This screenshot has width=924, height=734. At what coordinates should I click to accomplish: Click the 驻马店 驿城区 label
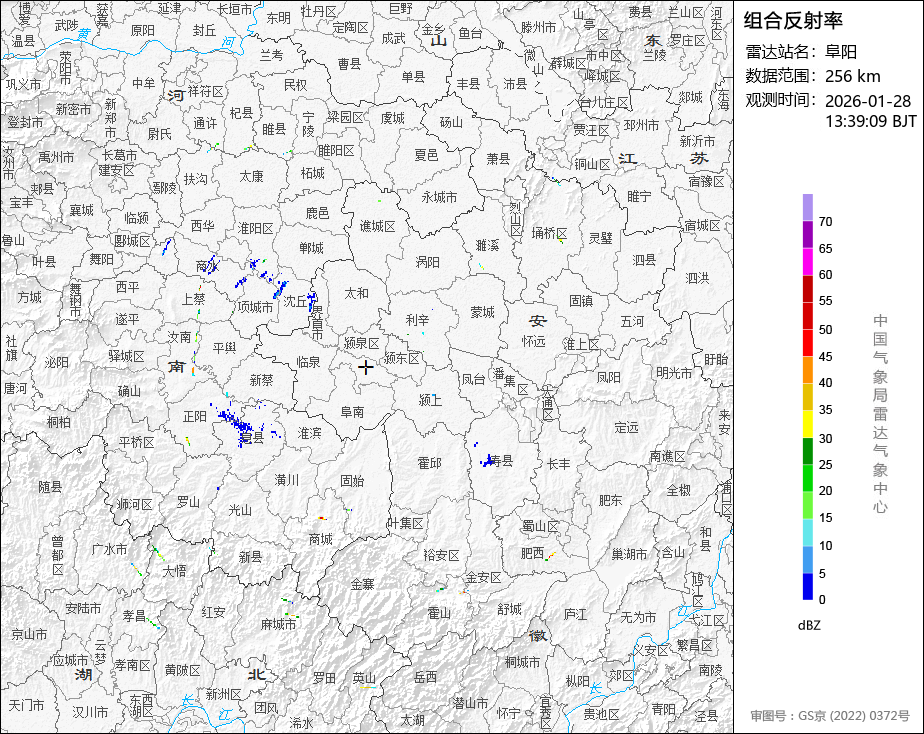click(x=127, y=356)
